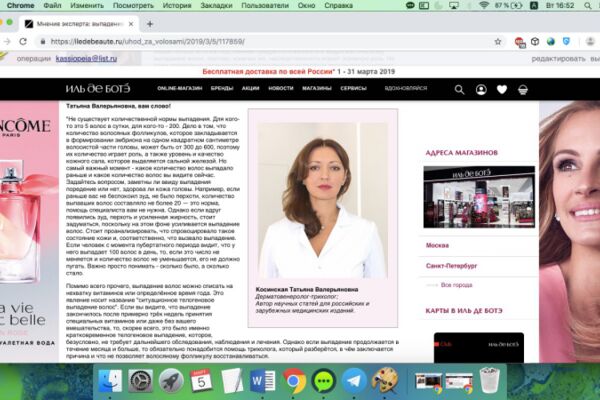Open the Все города link
Viewport: 600px width, 400px height.
(456, 285)
